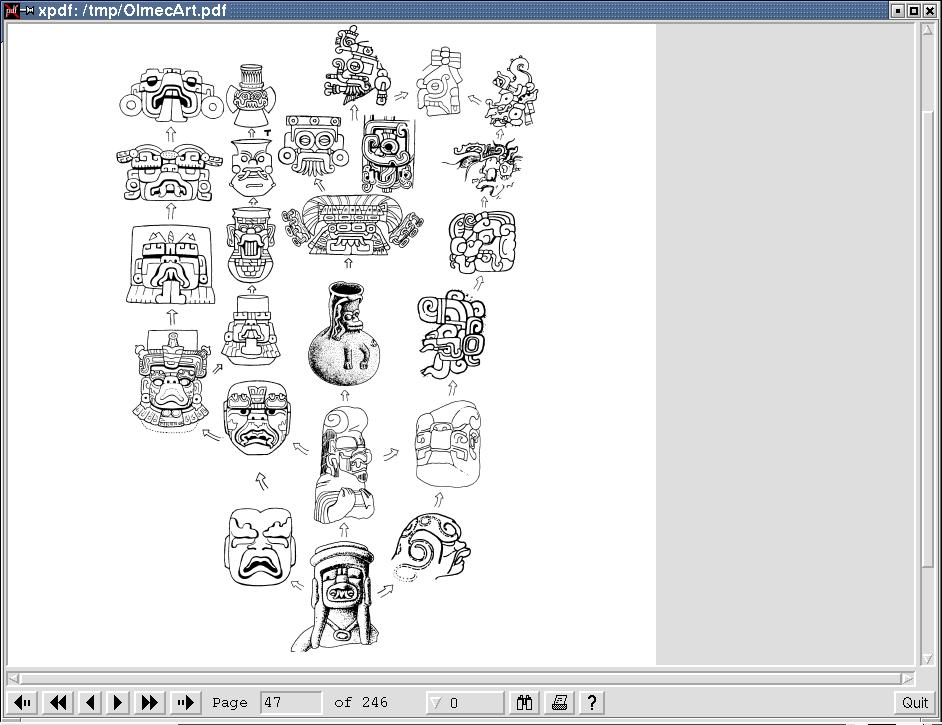Image resolution: width=942 pixels, height=725 pixels.
Task: Click the pin icon in title bar
Action: [x=27, y=10]
